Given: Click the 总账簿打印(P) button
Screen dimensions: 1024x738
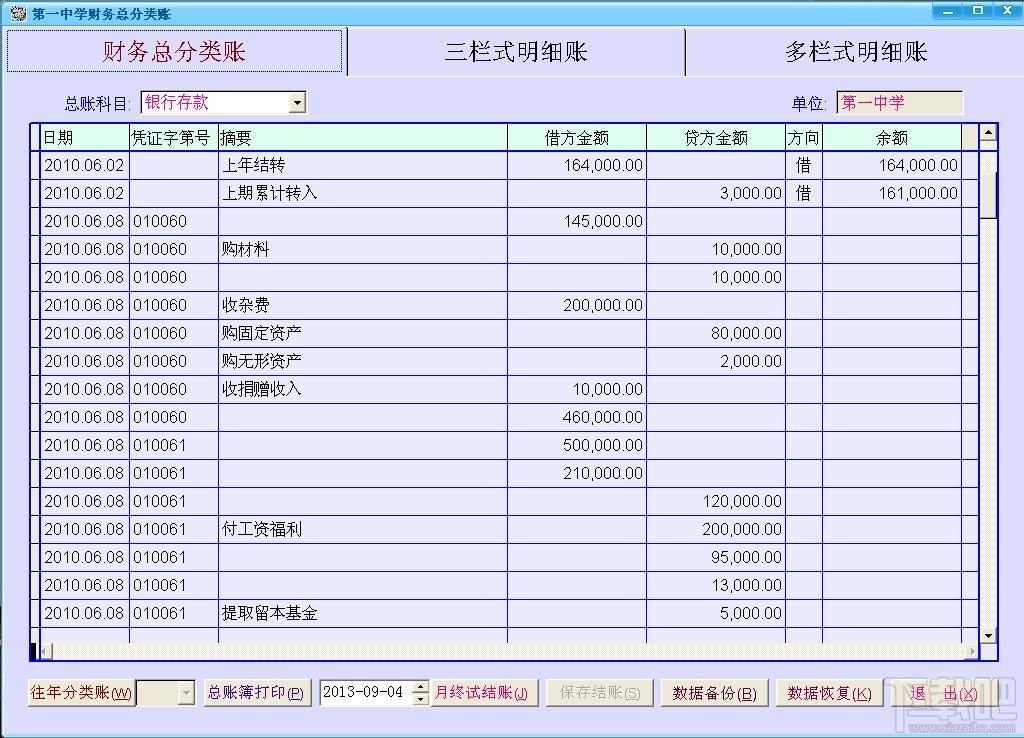Looking at the screenshot, I should tap(256, 693).
